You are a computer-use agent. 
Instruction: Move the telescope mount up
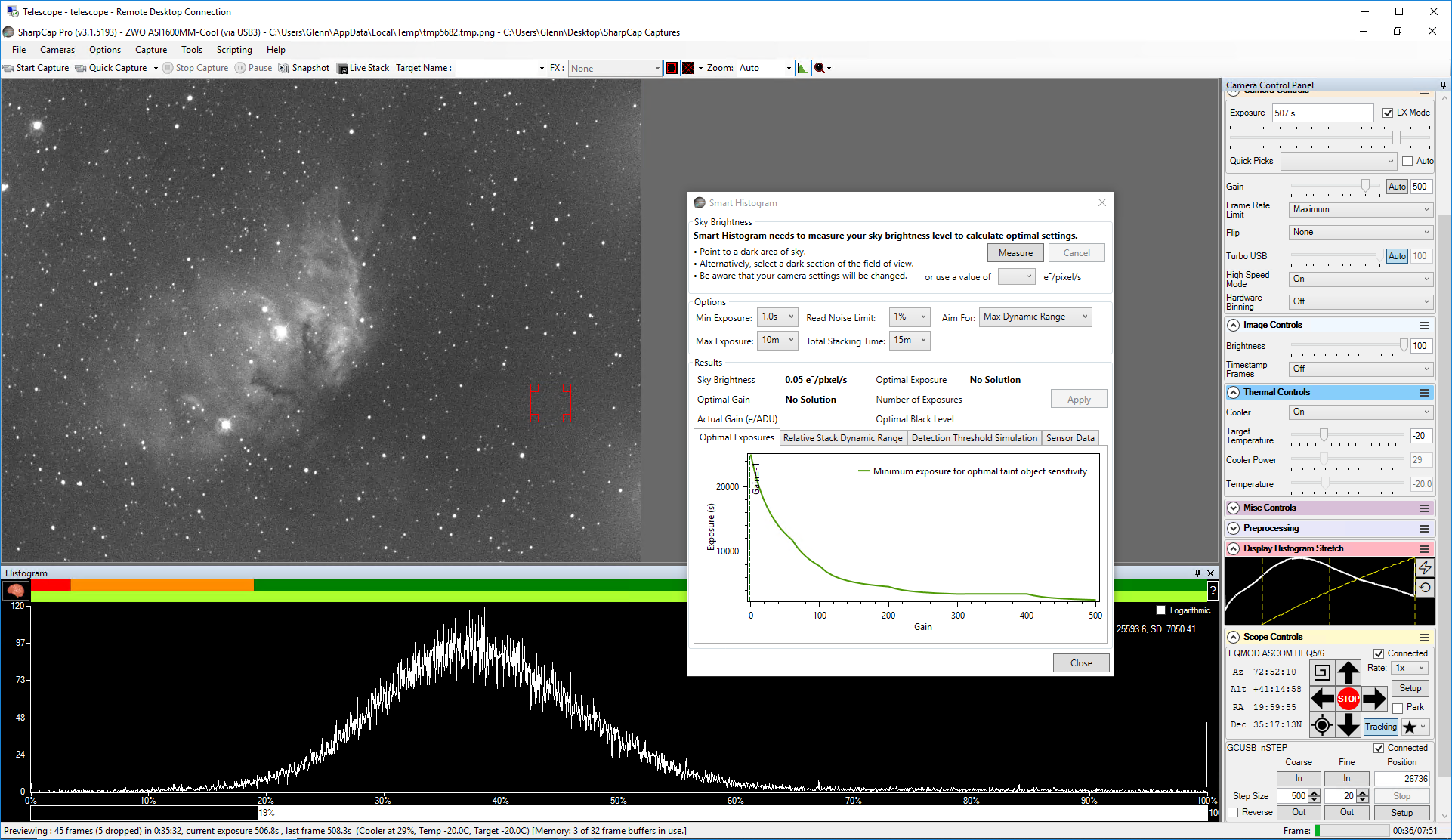1349,672
